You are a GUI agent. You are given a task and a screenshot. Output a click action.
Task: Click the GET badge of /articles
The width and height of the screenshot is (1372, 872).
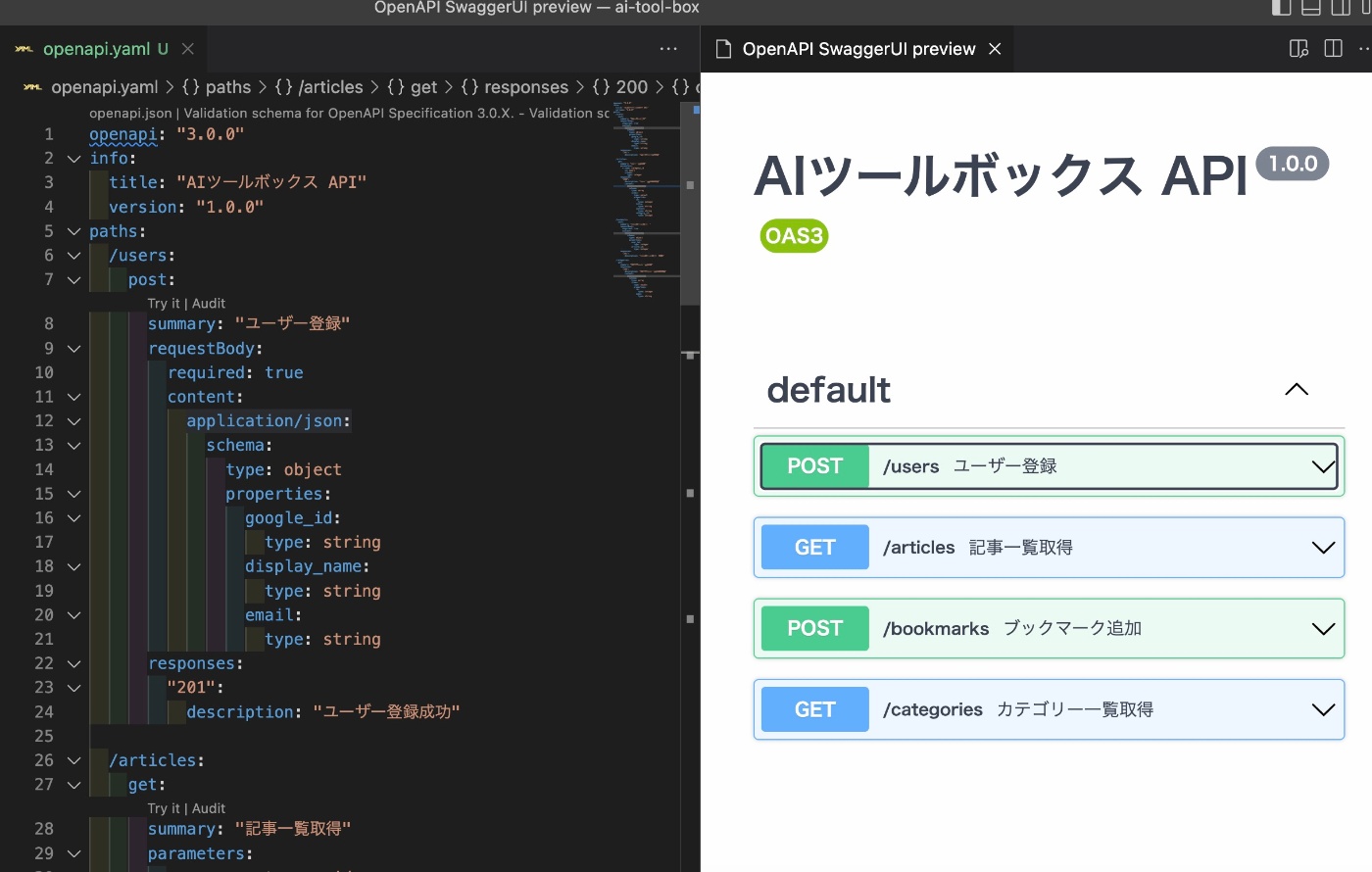pyautogui.click(x=815, y=548)
